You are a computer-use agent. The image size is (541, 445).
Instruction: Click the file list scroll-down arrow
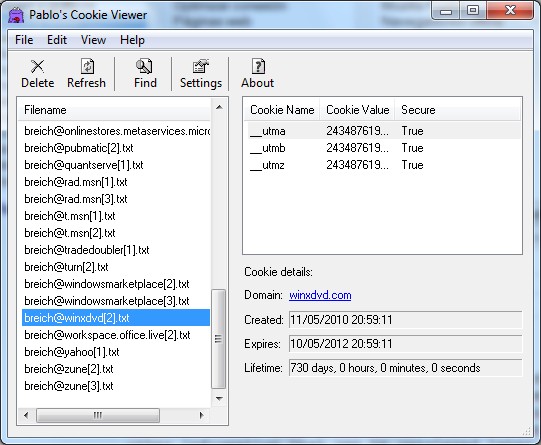coord(219,399)
